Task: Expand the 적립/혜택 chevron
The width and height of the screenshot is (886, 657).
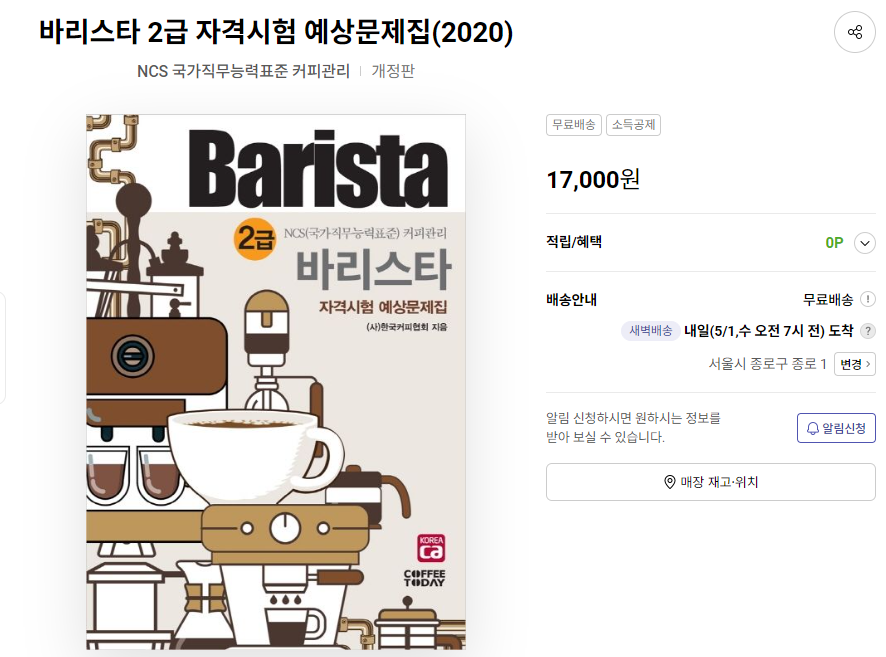Action: [x=865, y=243]
